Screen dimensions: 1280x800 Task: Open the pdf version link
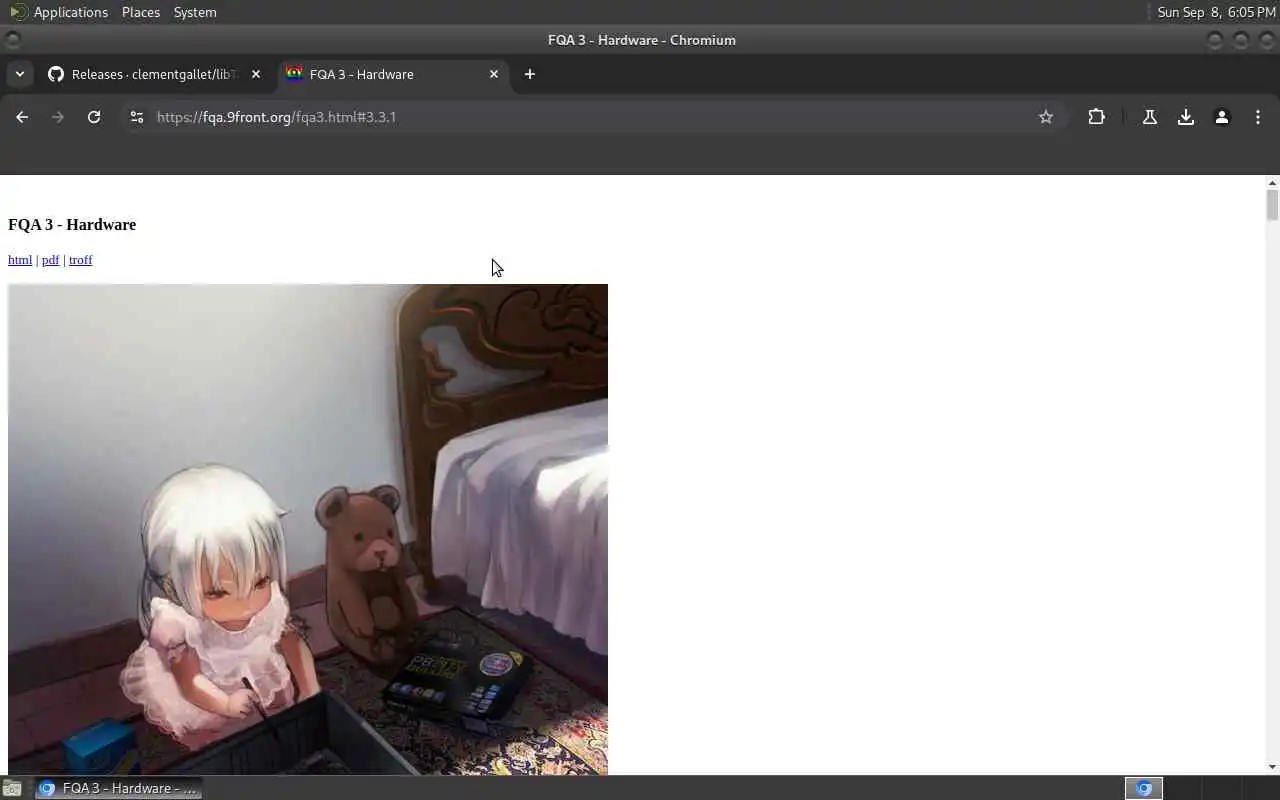point(51,260)
